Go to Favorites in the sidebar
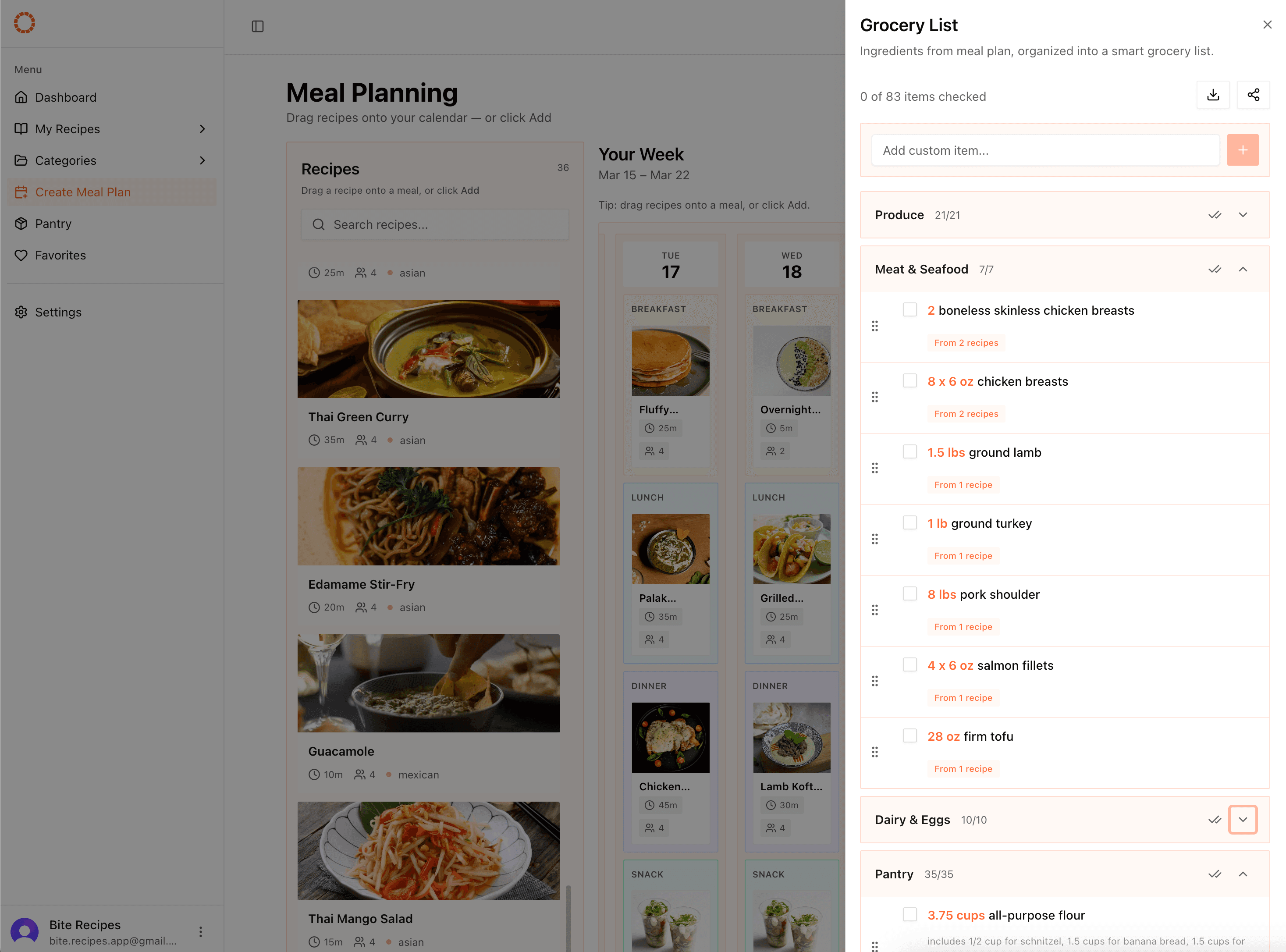 point(60,255)
